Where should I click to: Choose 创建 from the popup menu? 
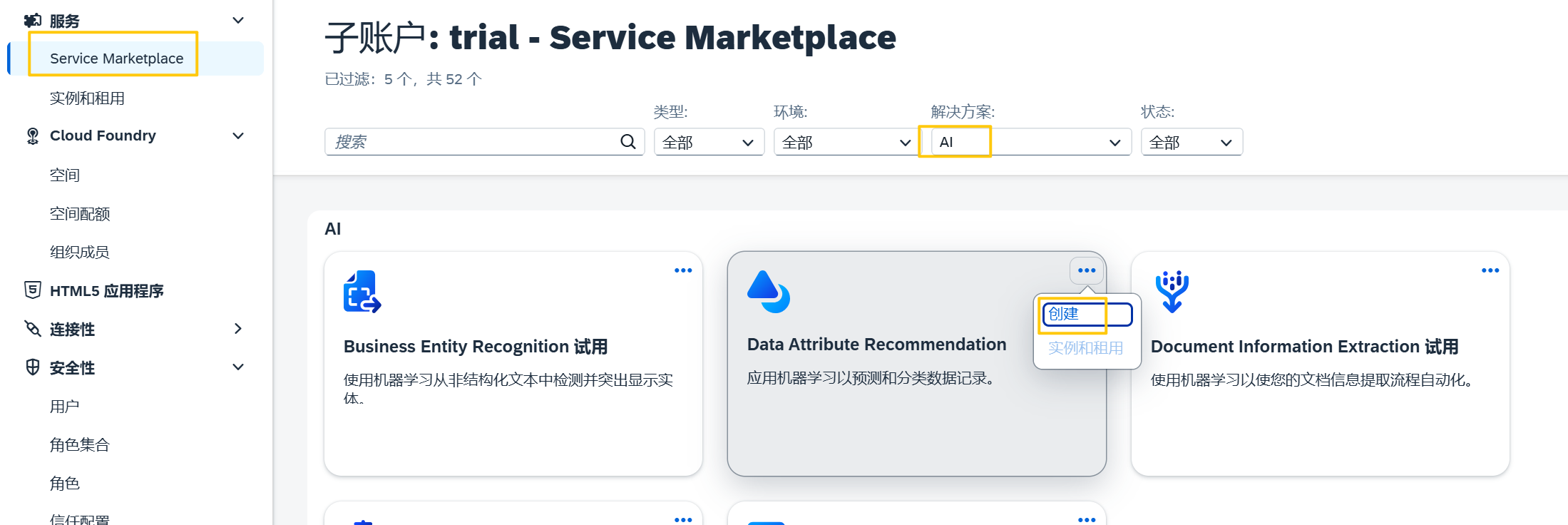point(1087,314)
